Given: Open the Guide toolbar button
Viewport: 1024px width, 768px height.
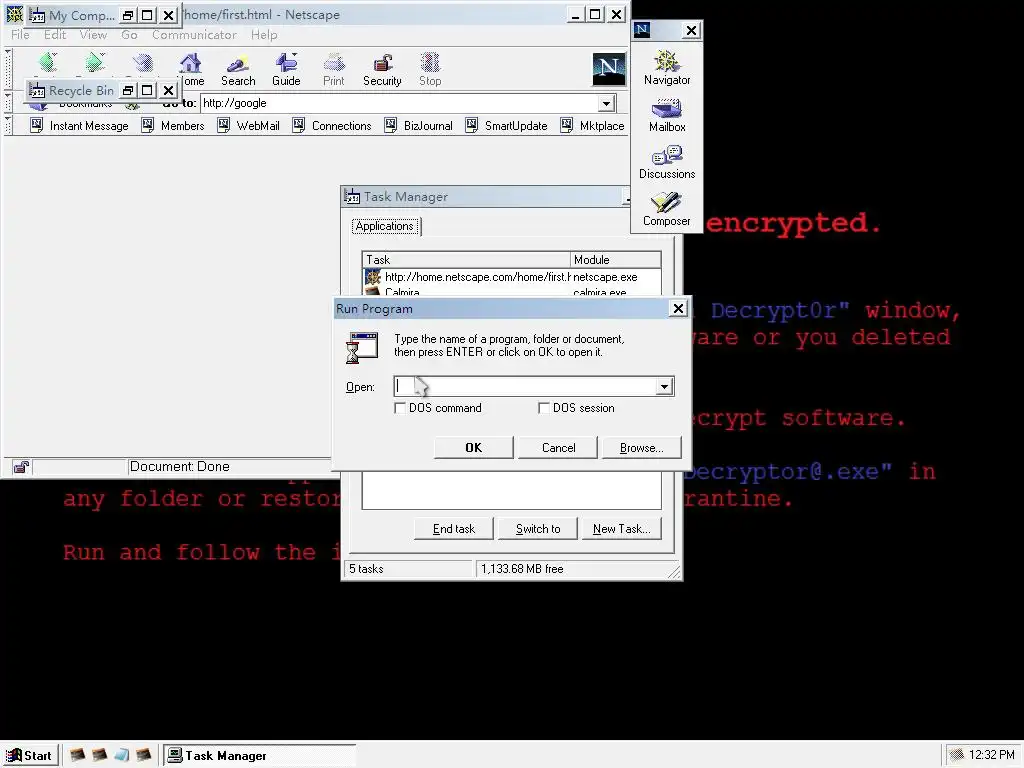Looking at the screenshot, I should 286,70.
